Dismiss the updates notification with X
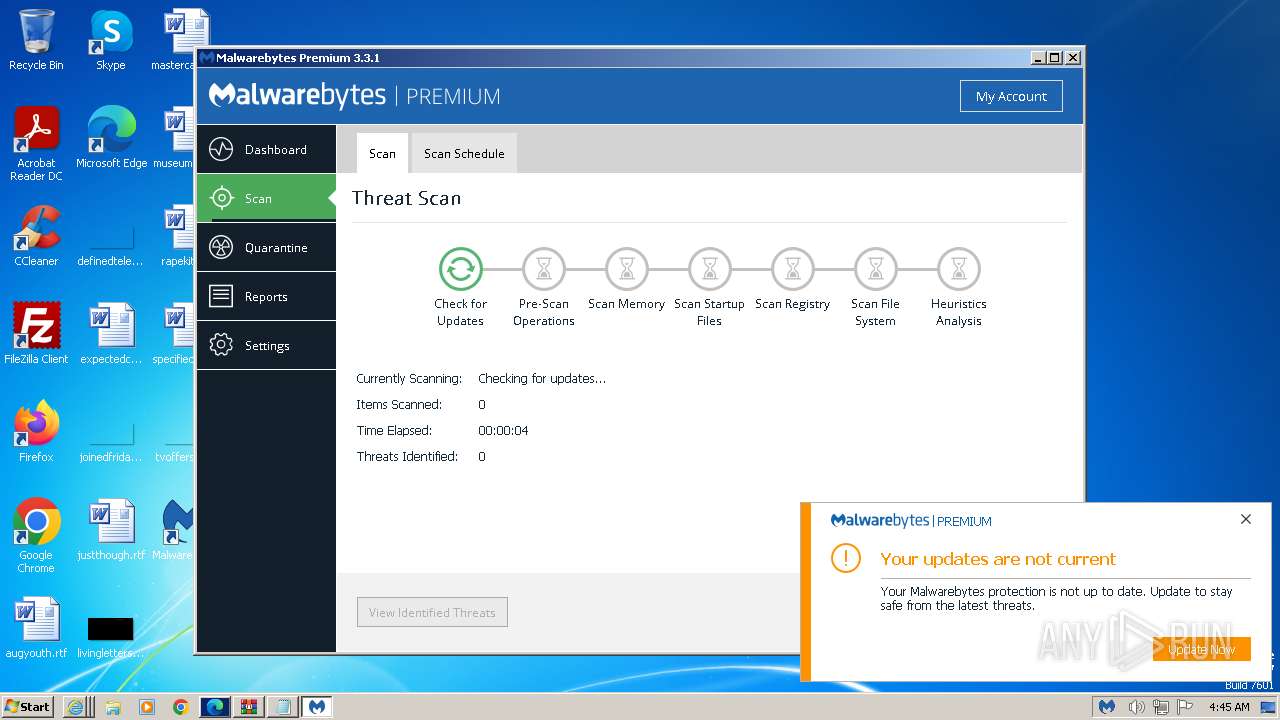The image size is (1280, 720). (1245, 519)
